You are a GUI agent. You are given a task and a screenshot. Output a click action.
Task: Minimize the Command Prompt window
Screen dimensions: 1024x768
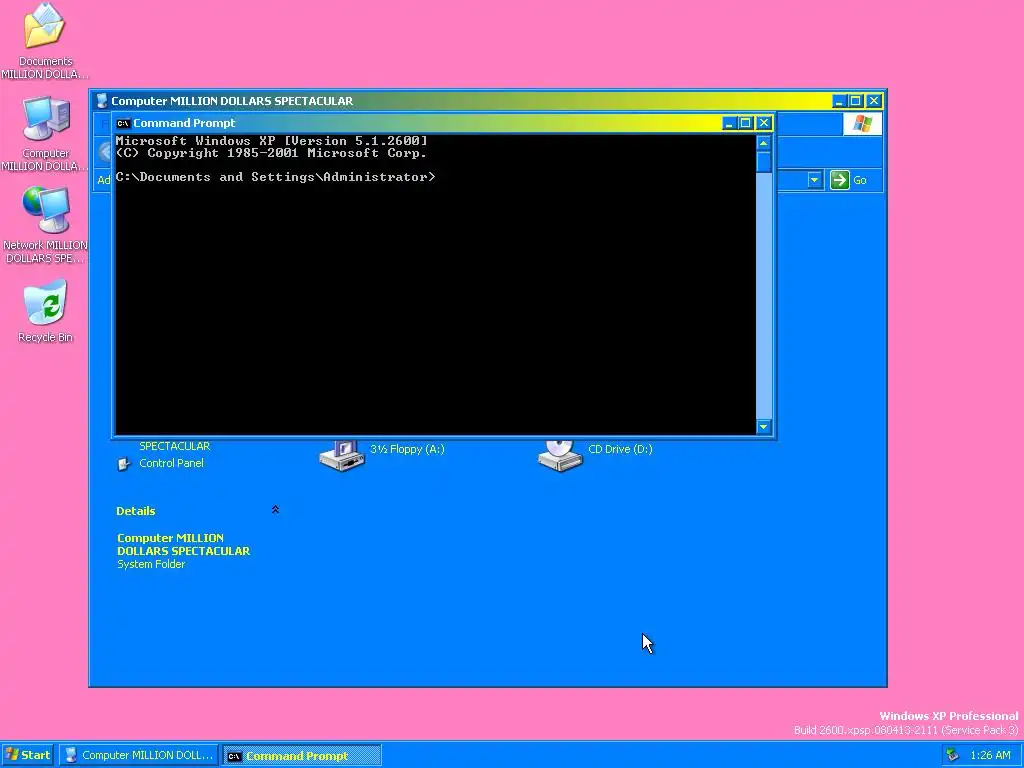pos(729,123)
